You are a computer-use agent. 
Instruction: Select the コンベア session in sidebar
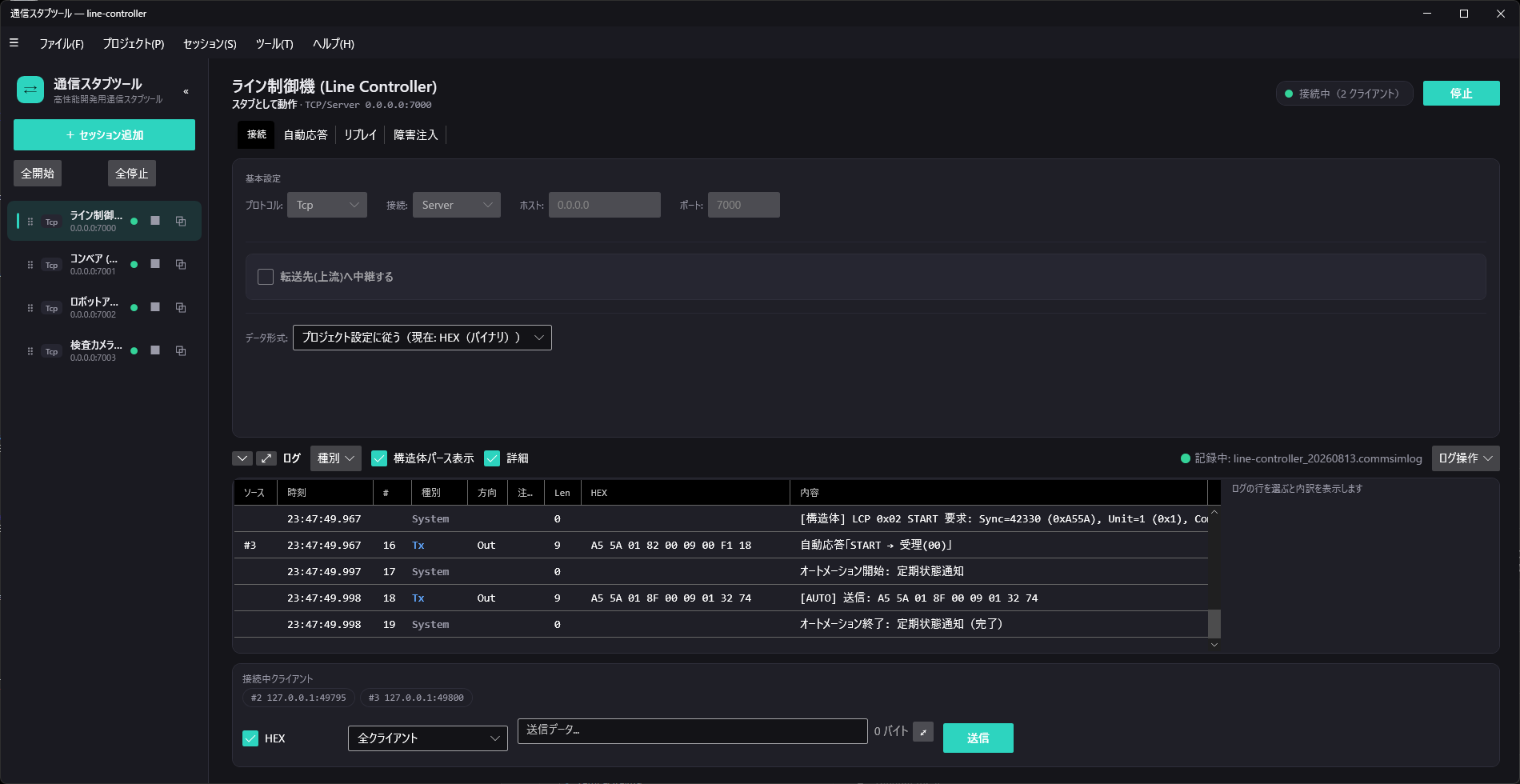click(x=104, y=264)
